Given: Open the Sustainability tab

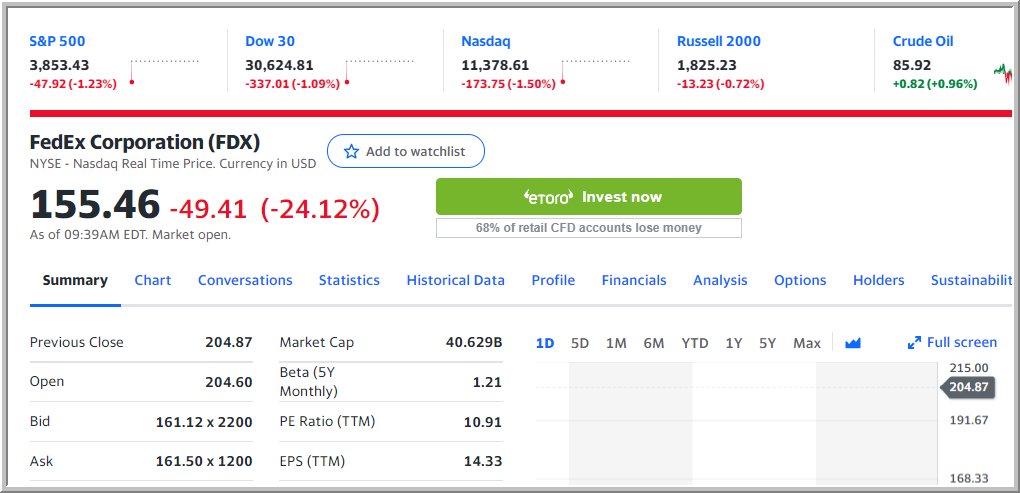Looking at the screenshot, I should (x=972, y=280).
